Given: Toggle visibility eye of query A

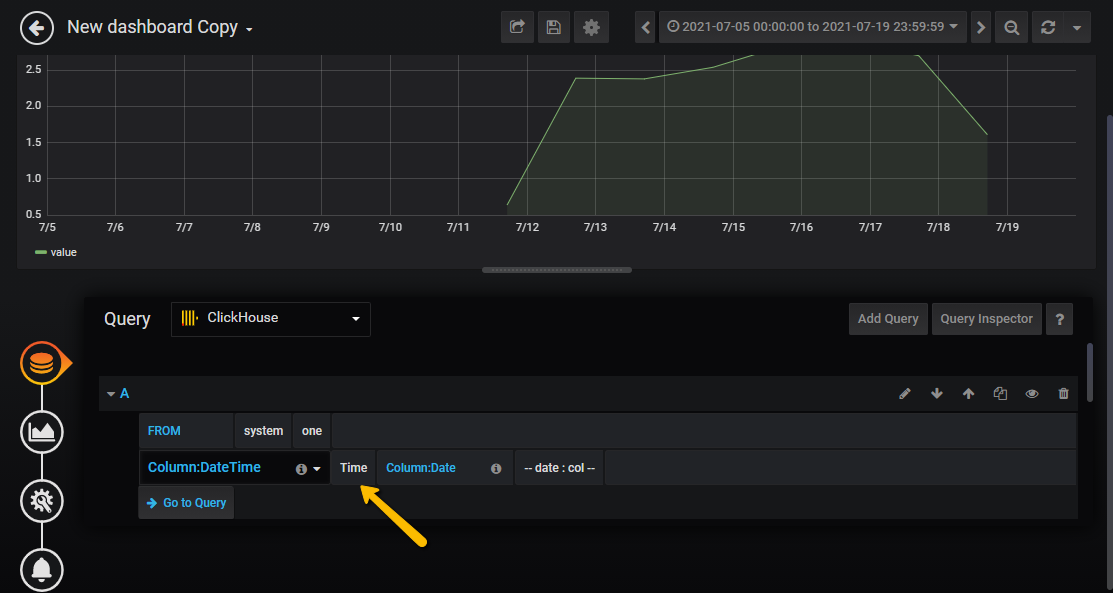Looking at the screenshot, I should [x=1032, y=393].
